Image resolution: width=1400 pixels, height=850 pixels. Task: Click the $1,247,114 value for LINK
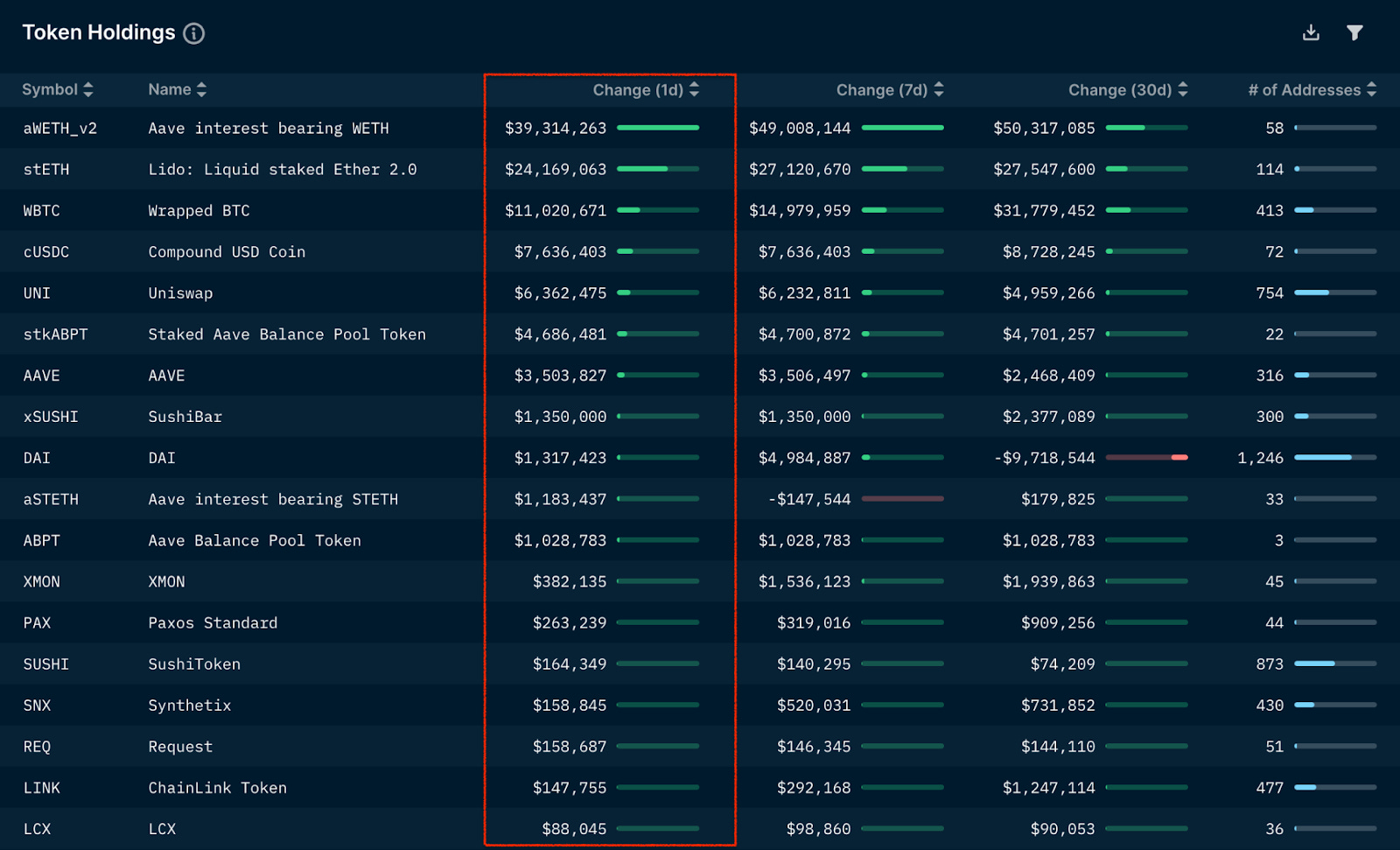(x=1048, y=788)
